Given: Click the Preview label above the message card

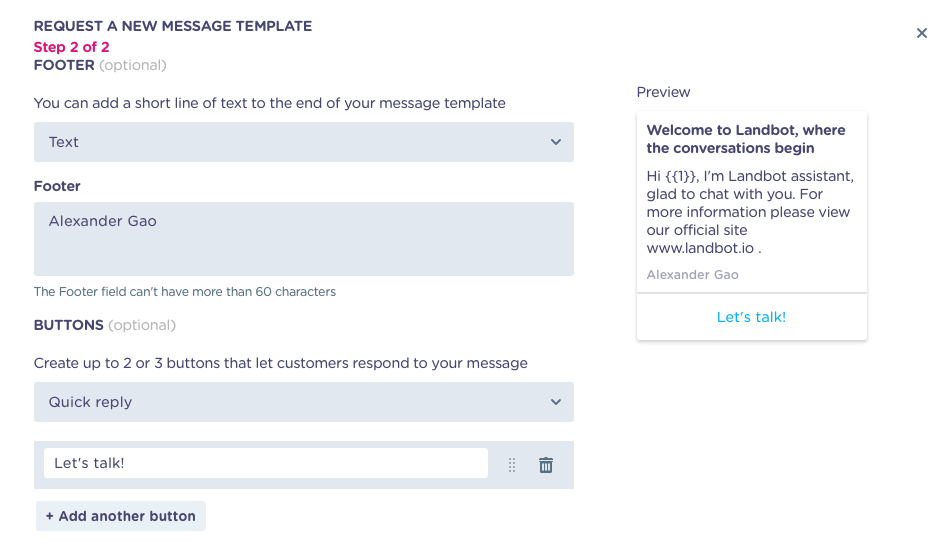Looking at the screenshot, I should click(663, 92).
